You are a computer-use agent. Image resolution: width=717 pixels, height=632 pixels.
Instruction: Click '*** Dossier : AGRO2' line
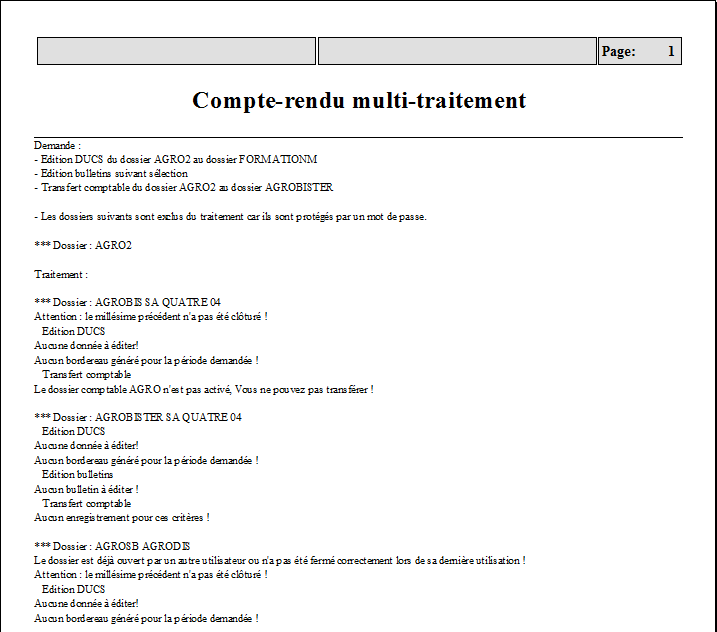(83, 245)
